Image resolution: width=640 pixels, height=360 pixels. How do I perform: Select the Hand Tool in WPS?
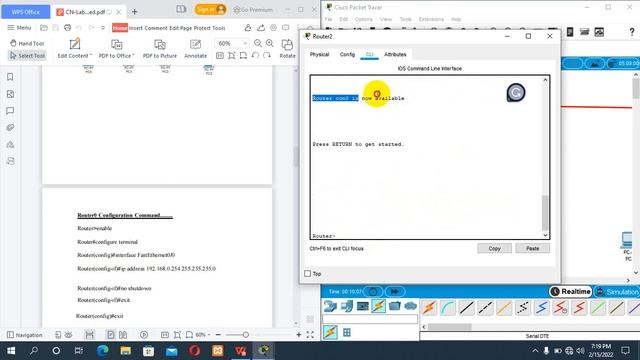click(27, 43)
